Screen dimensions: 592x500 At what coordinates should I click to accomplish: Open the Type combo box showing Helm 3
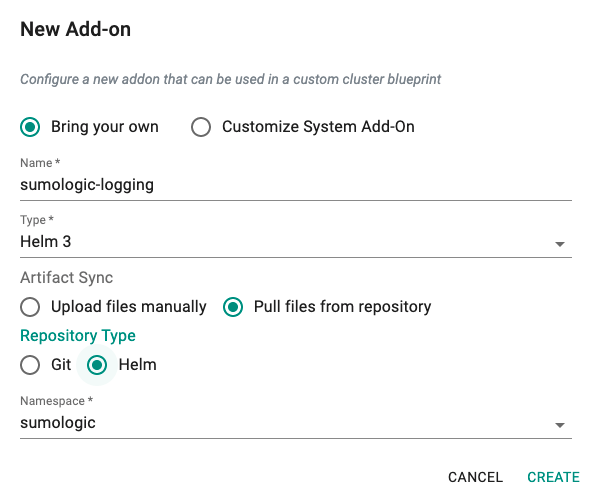[296, 242]
